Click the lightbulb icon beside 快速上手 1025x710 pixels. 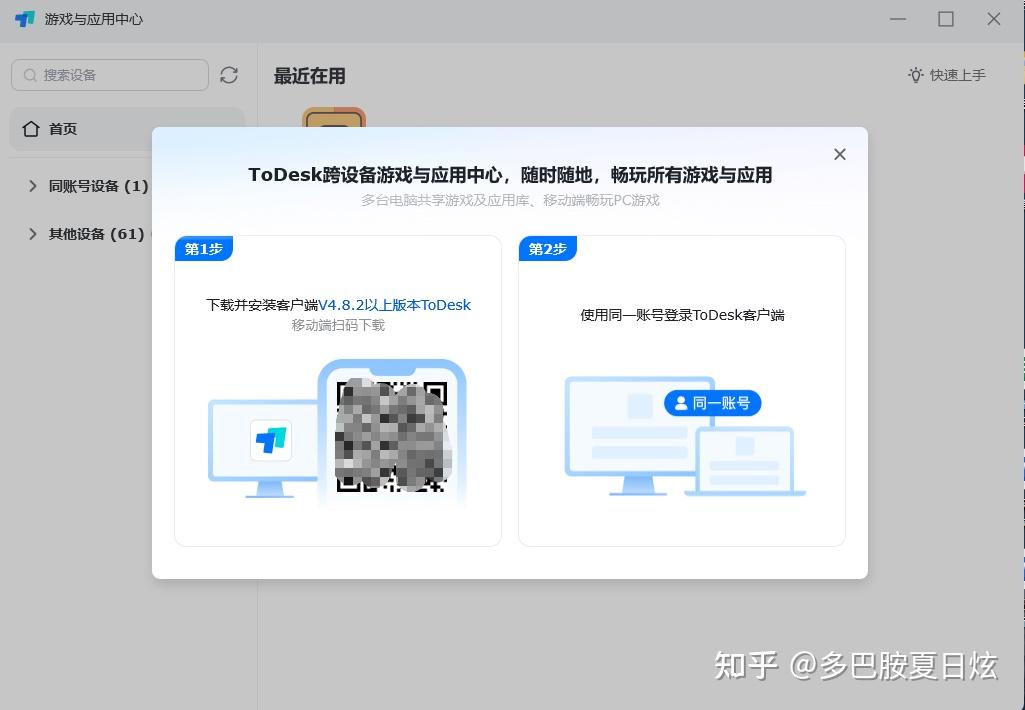[x=915, y=74]
